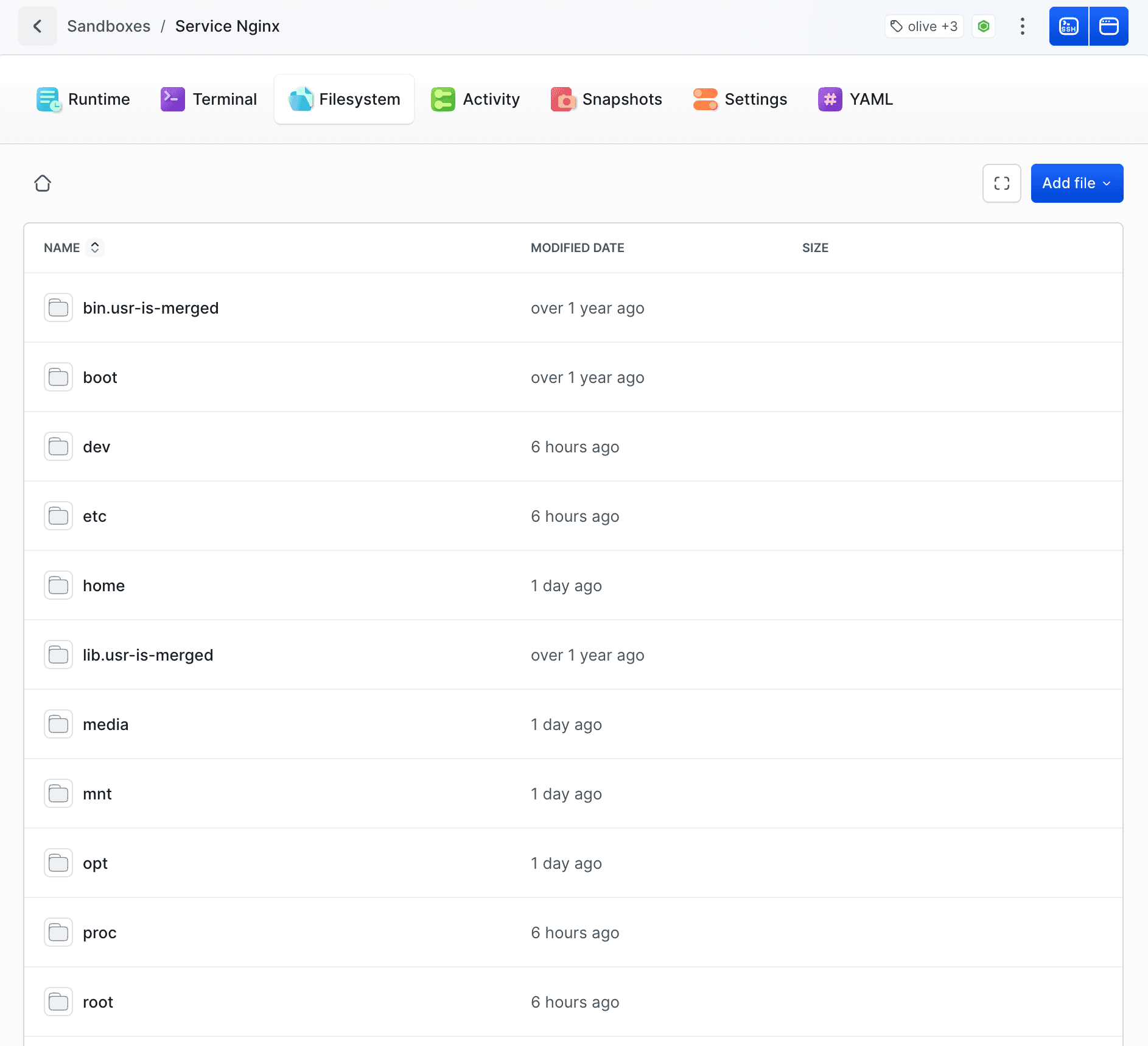
Task: Open the SSH connection button
Action: [x=1069, y=26]
